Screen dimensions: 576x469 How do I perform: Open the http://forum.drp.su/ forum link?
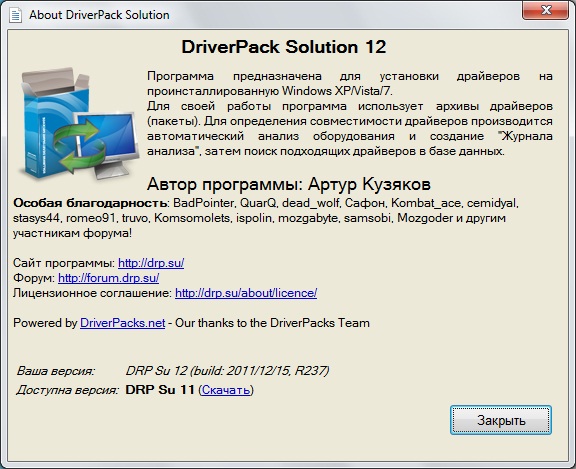pos(108,278)
